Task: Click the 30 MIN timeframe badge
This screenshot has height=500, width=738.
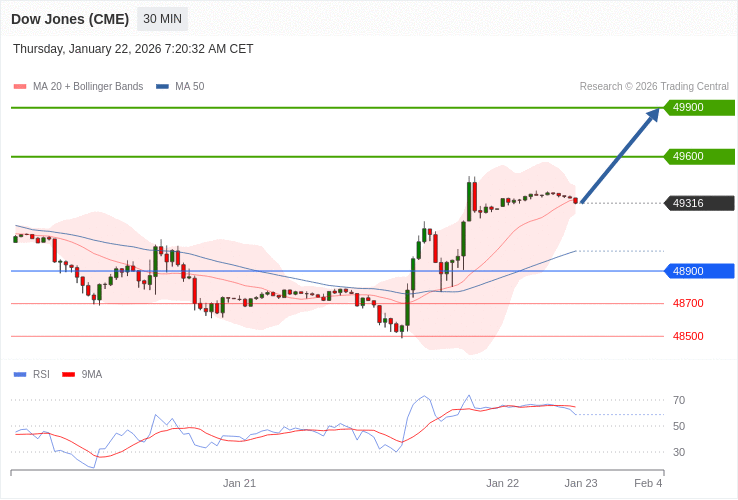Action: point(162,19)
